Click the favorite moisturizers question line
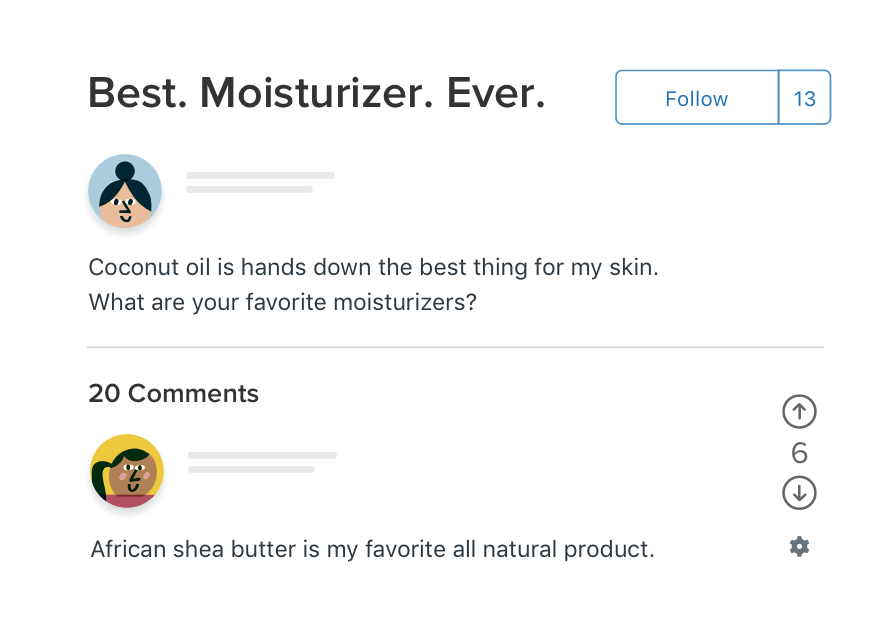The image size is (894, 626). pyautogui.click(x=282, y=302)
